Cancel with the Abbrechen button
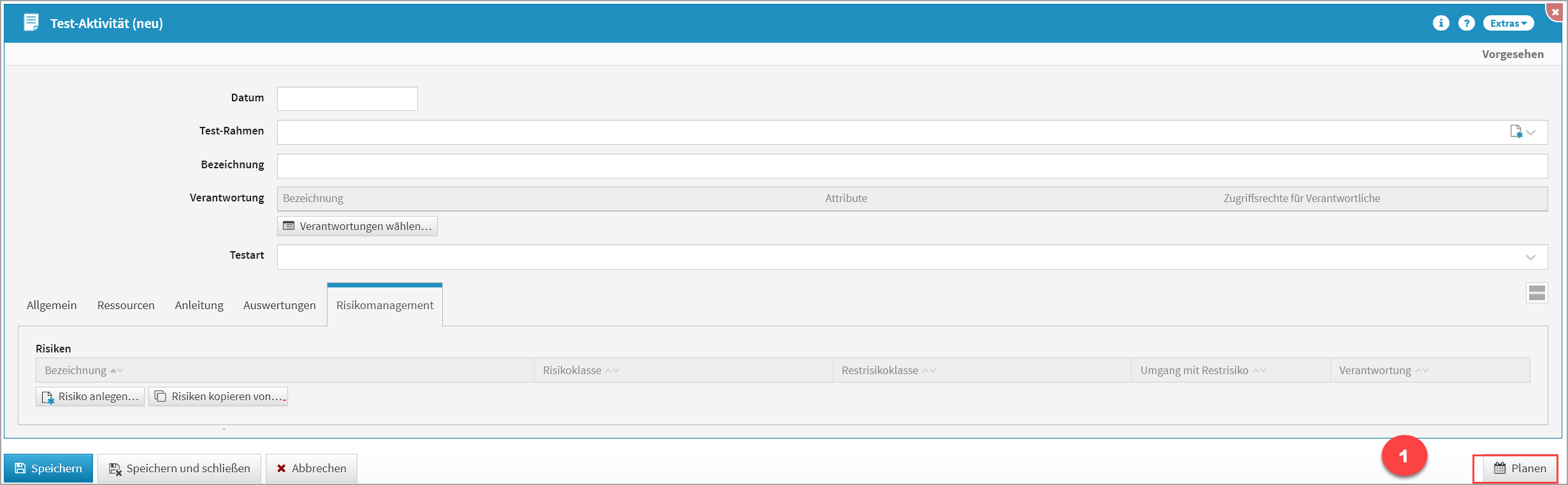This screenshot has width=1568, height=485. click(311, 468)
